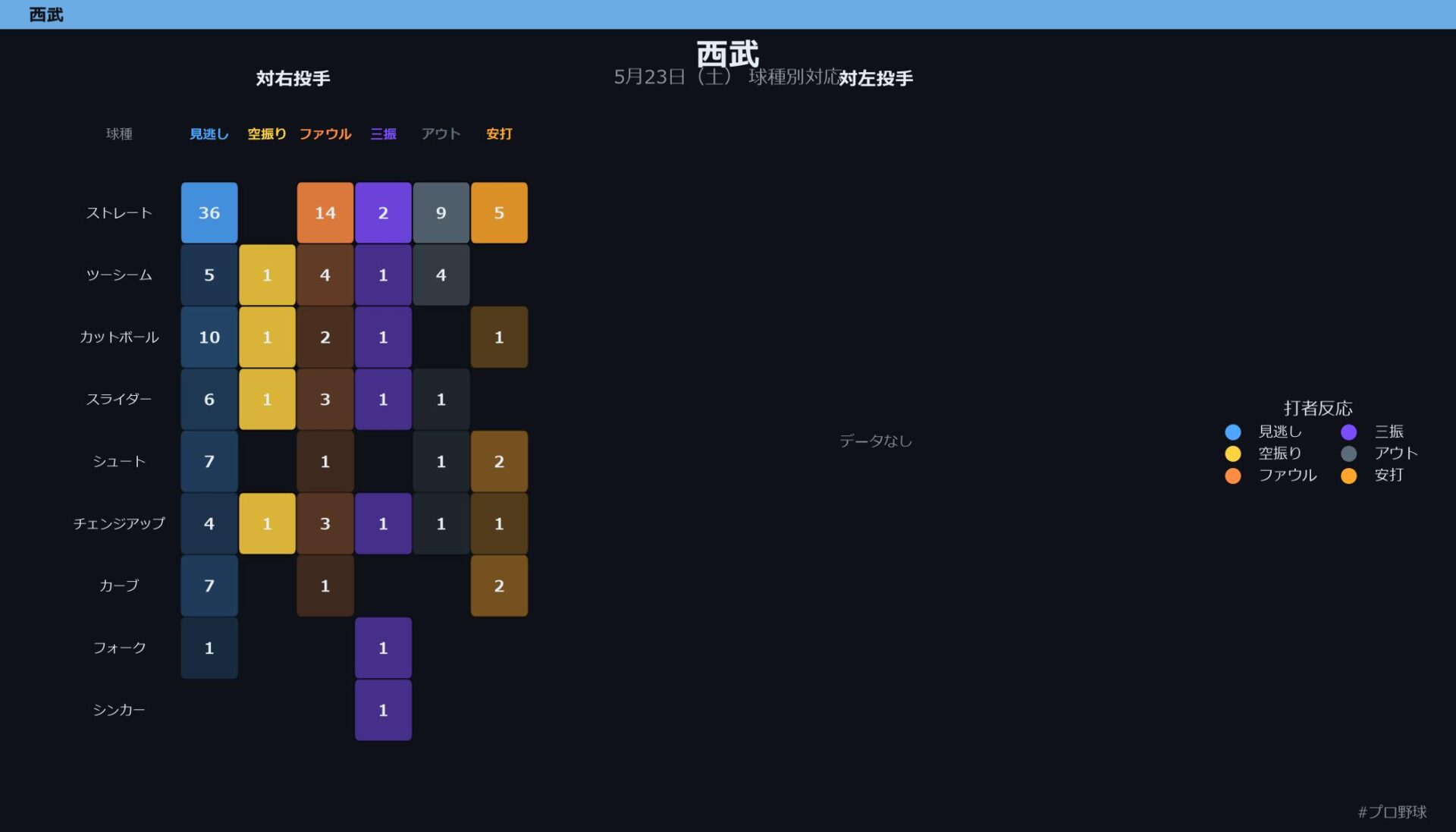Click the yellow 空振り legend dot
Viewport: 1456px width, 832px height.
click(1233, 454)
